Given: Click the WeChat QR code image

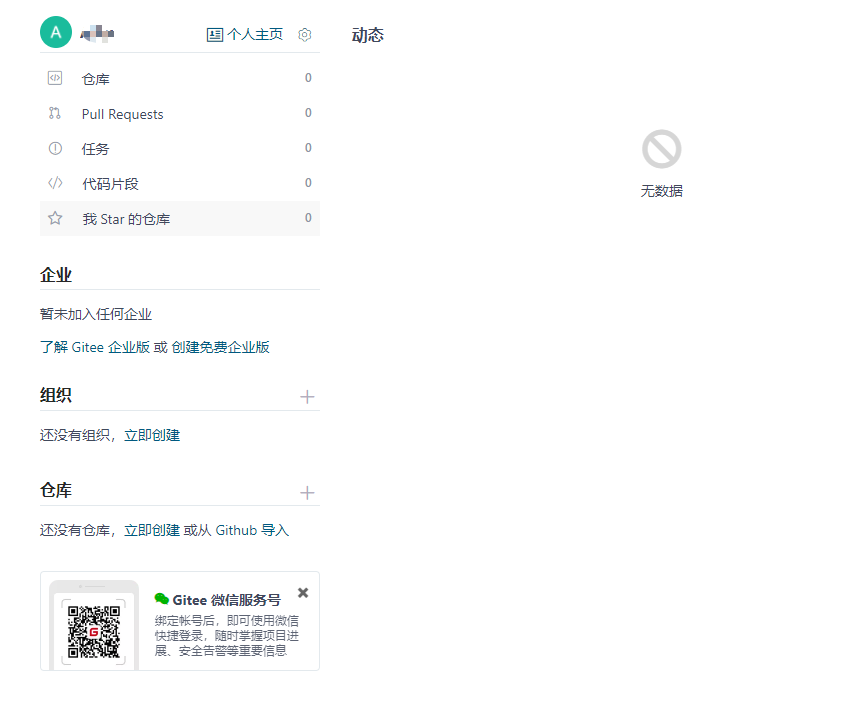Looking at the screenshot, I should point(94,632).
